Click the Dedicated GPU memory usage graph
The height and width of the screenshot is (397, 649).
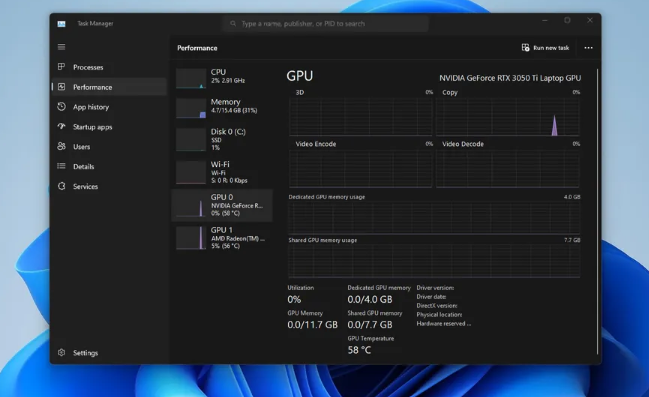click(434, 218)
